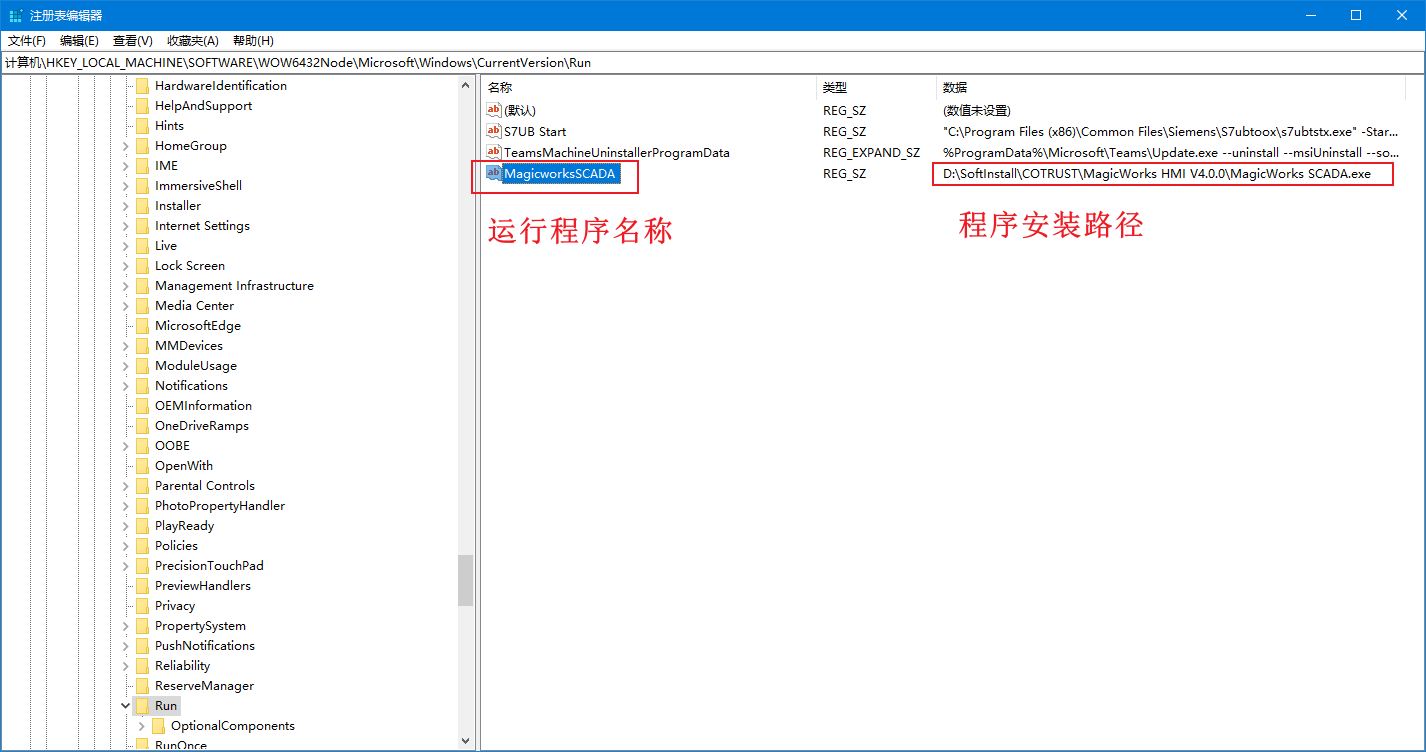Screen dimensions: 1426x752
Task: Click the HelpAndSupport folder icon
Action: 142,106
